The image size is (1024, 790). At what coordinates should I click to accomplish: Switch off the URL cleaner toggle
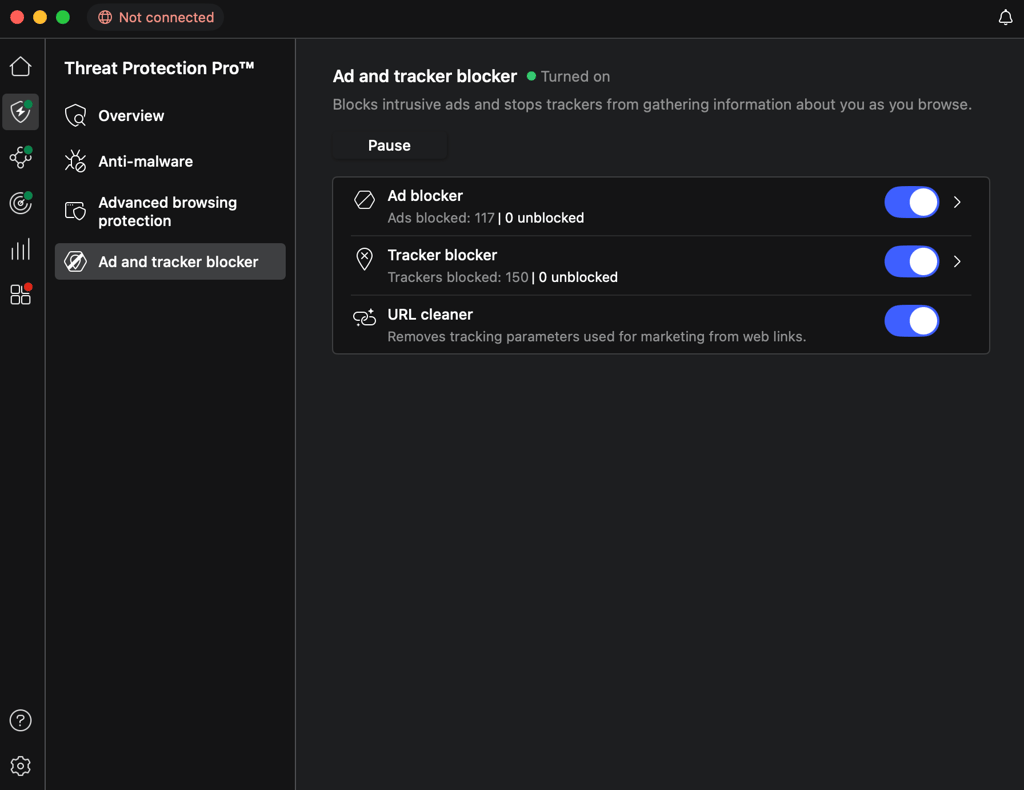coord(912,321)
